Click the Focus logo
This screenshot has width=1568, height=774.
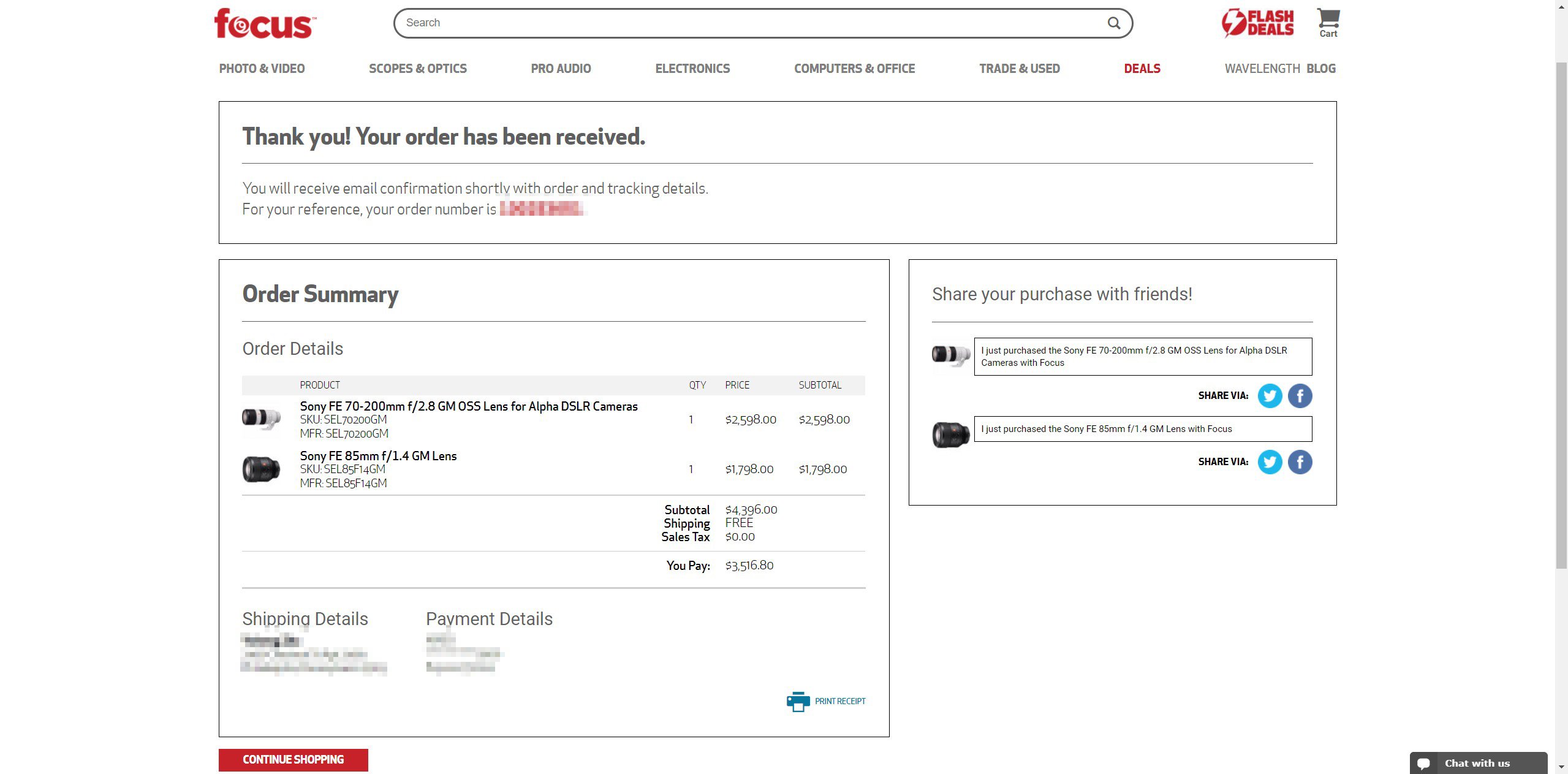265,24
